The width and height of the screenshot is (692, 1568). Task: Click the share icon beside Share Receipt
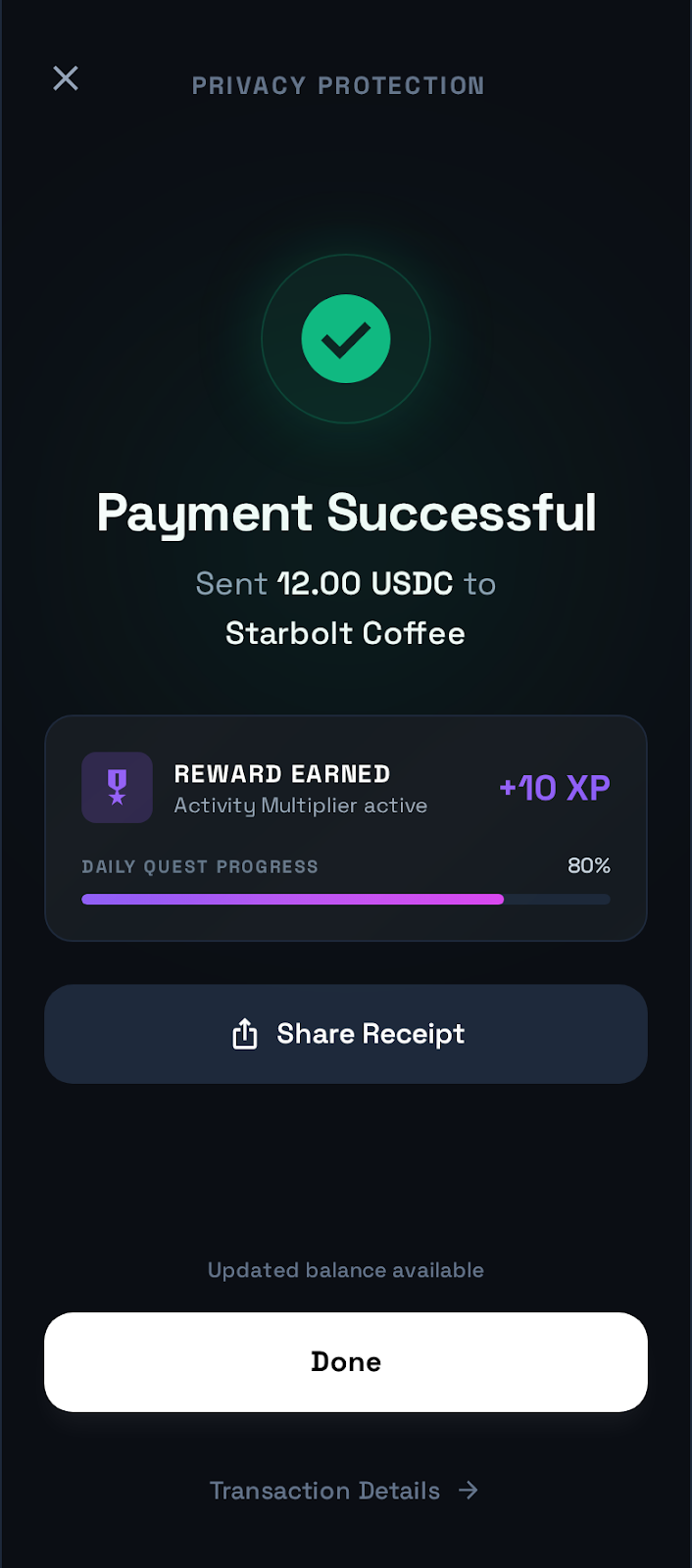(245, 1034)
